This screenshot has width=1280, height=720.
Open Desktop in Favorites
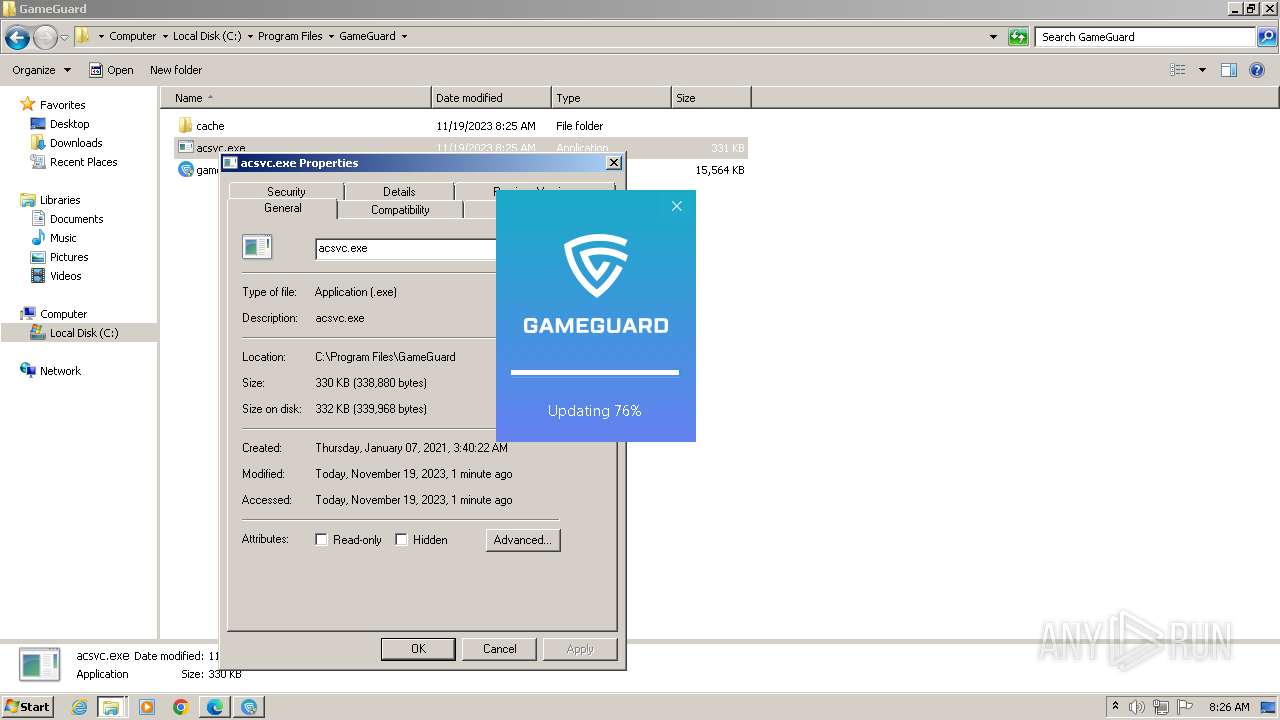point(69,124)
